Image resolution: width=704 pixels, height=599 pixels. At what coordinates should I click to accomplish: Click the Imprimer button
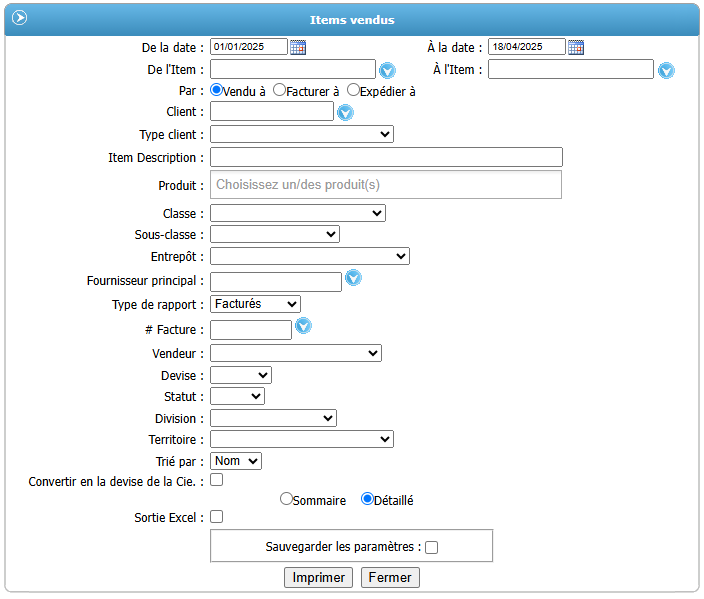pos(318,577)
